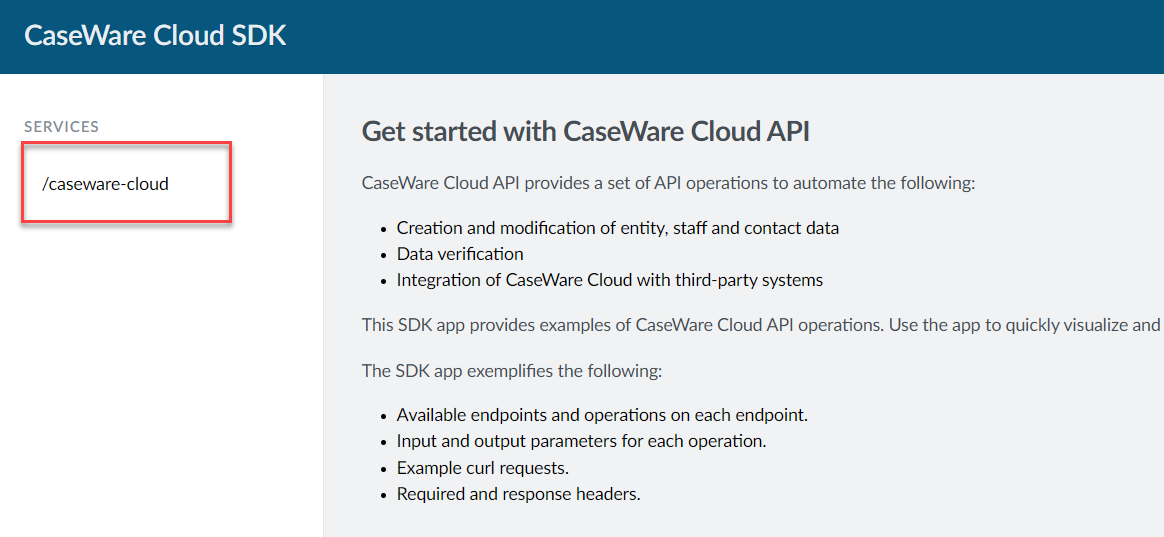Click the 'Input and output parameters' bullet

[581, 441]
